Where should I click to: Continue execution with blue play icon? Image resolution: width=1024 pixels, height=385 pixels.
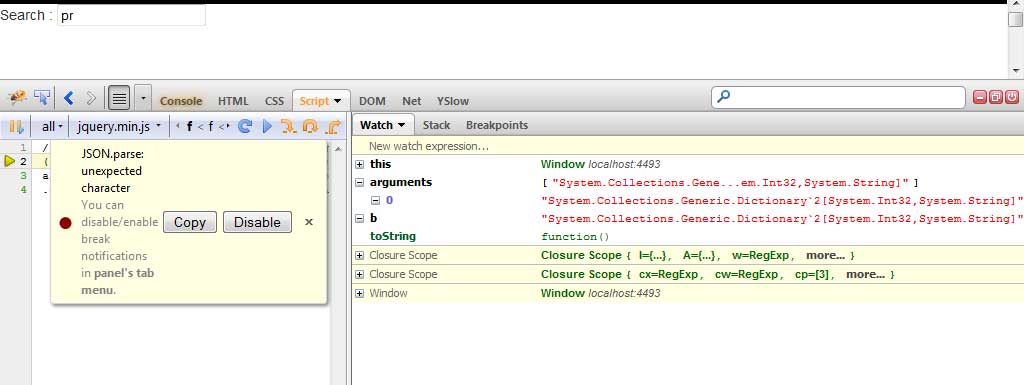tap(266, 127)
